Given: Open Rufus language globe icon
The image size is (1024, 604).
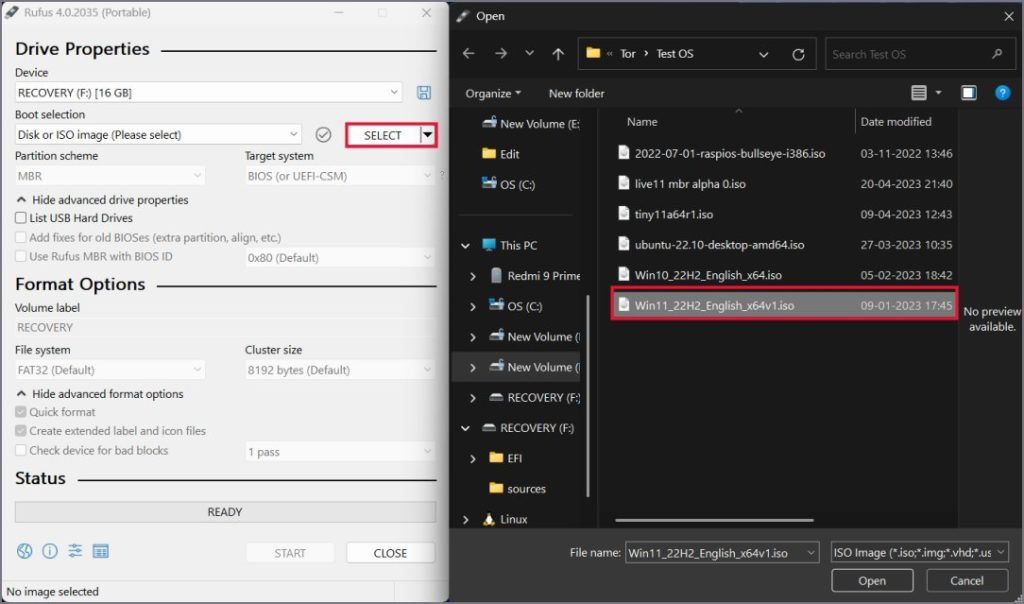Looking at the screenshot, I should [25, 551].
